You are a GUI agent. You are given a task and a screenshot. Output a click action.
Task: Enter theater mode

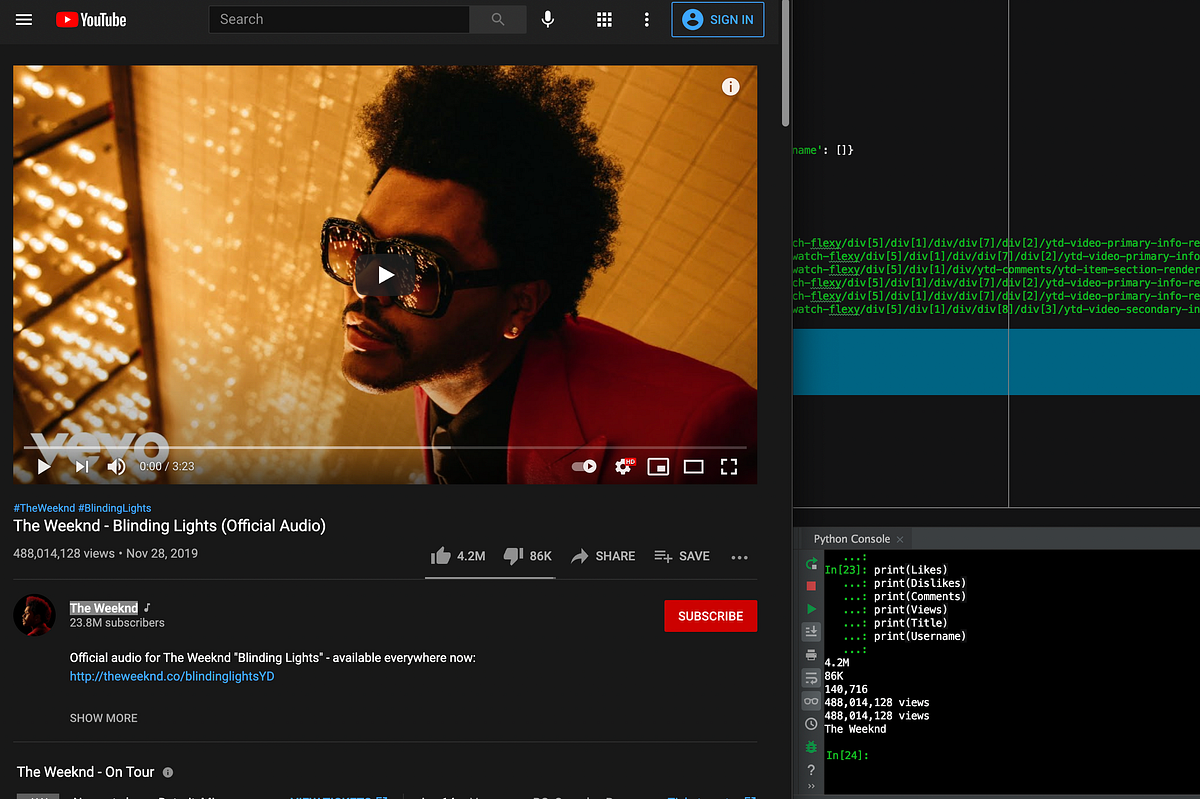[x=694, y=466]
